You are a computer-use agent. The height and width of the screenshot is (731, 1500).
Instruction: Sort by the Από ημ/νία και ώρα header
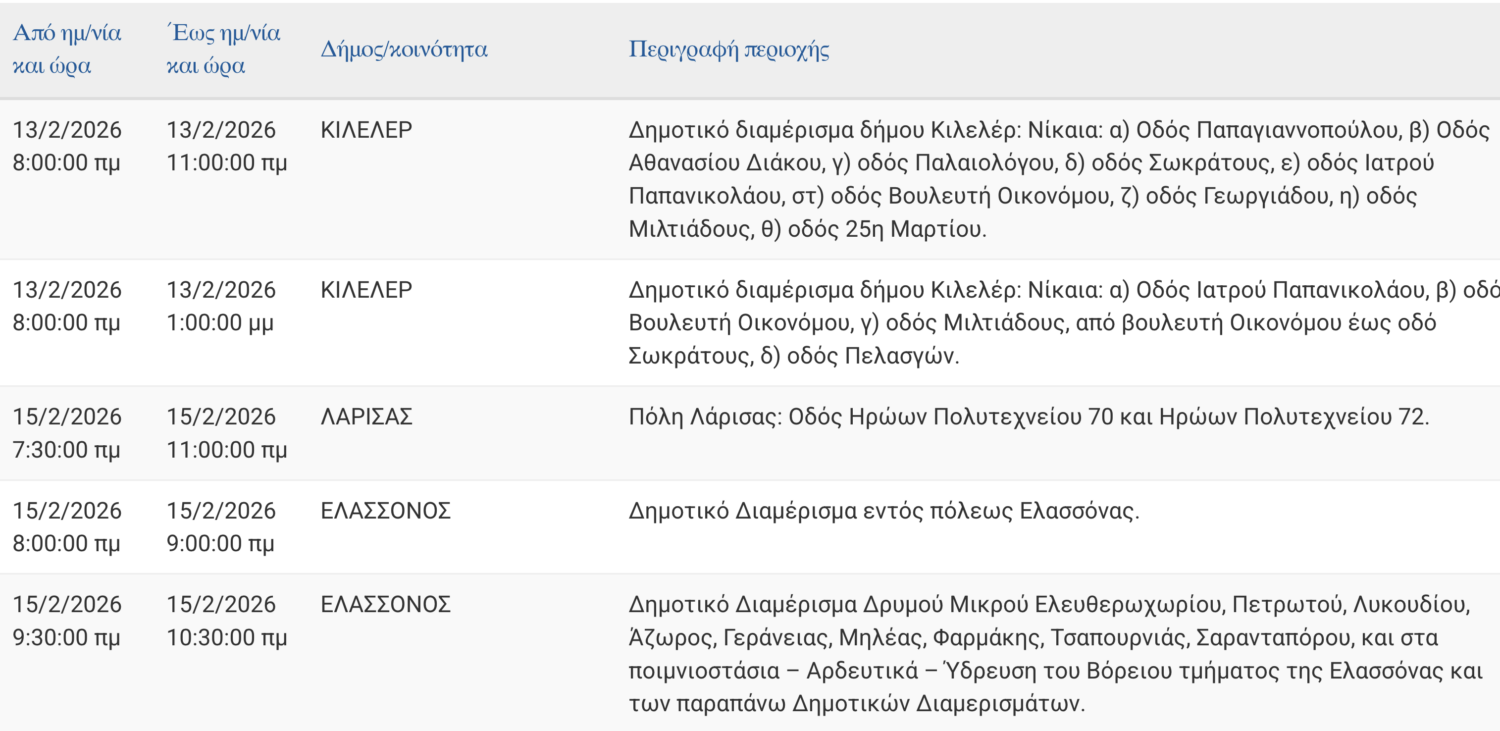(67, 49)
